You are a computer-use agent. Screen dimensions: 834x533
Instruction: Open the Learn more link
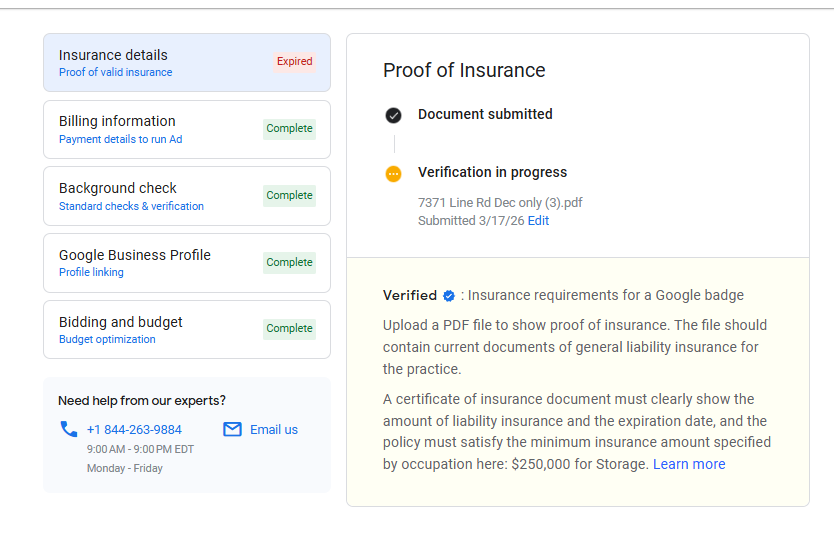689,464
